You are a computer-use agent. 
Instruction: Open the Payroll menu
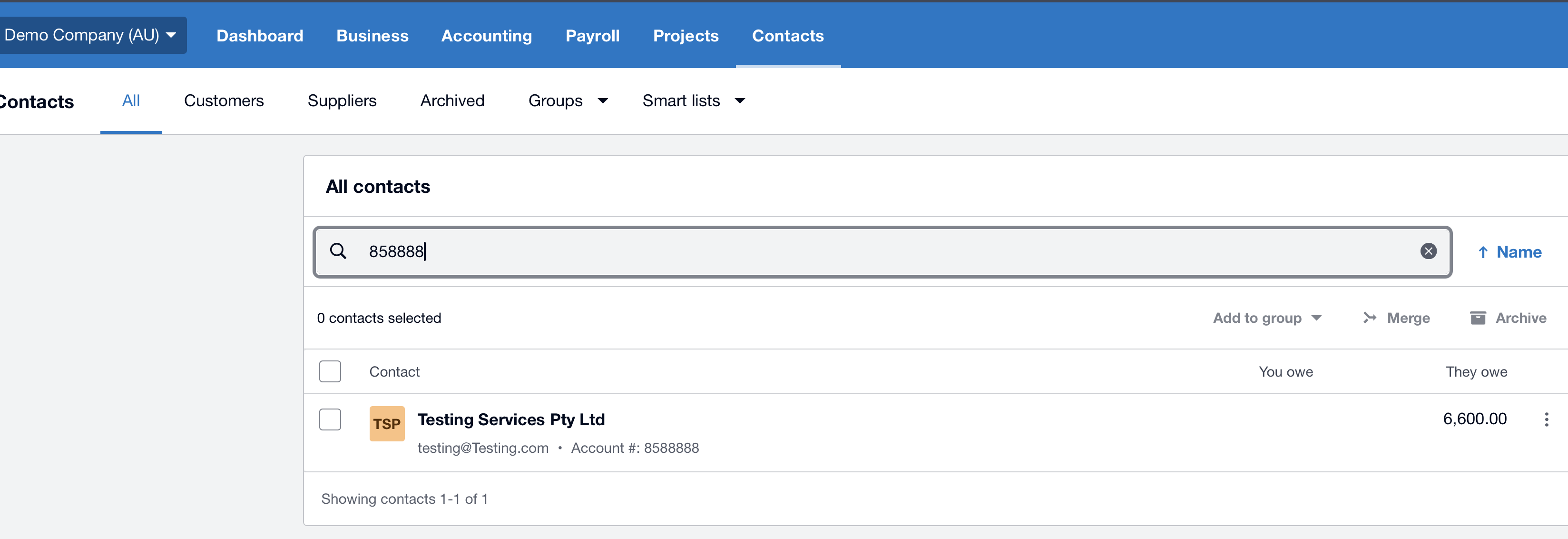tap(592, 36)
